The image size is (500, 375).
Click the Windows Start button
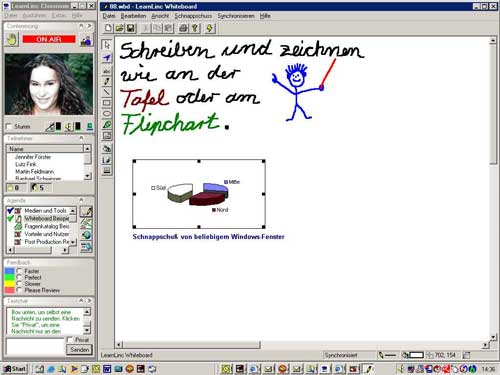(x=14, y=369)
